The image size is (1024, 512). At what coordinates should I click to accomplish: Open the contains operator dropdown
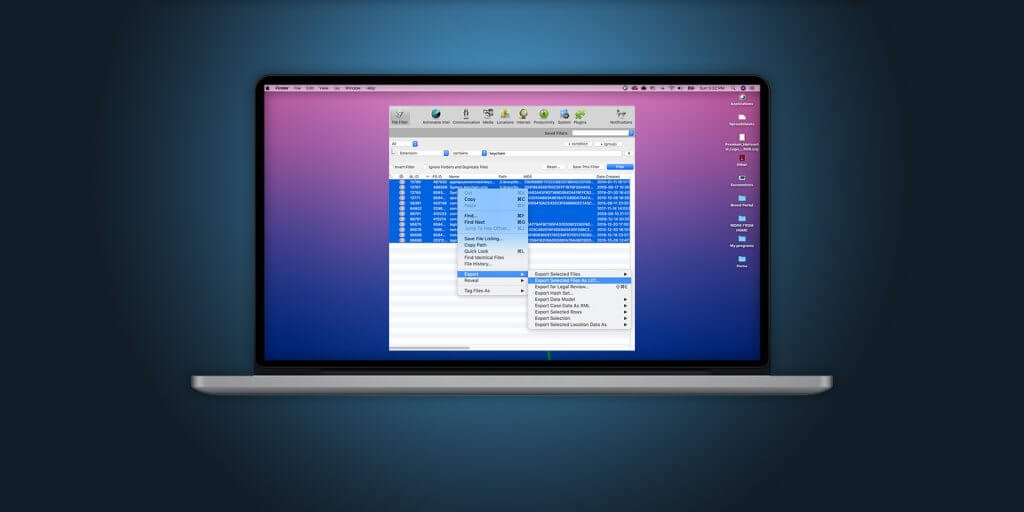pyautogui.click(x=469, y=153)
